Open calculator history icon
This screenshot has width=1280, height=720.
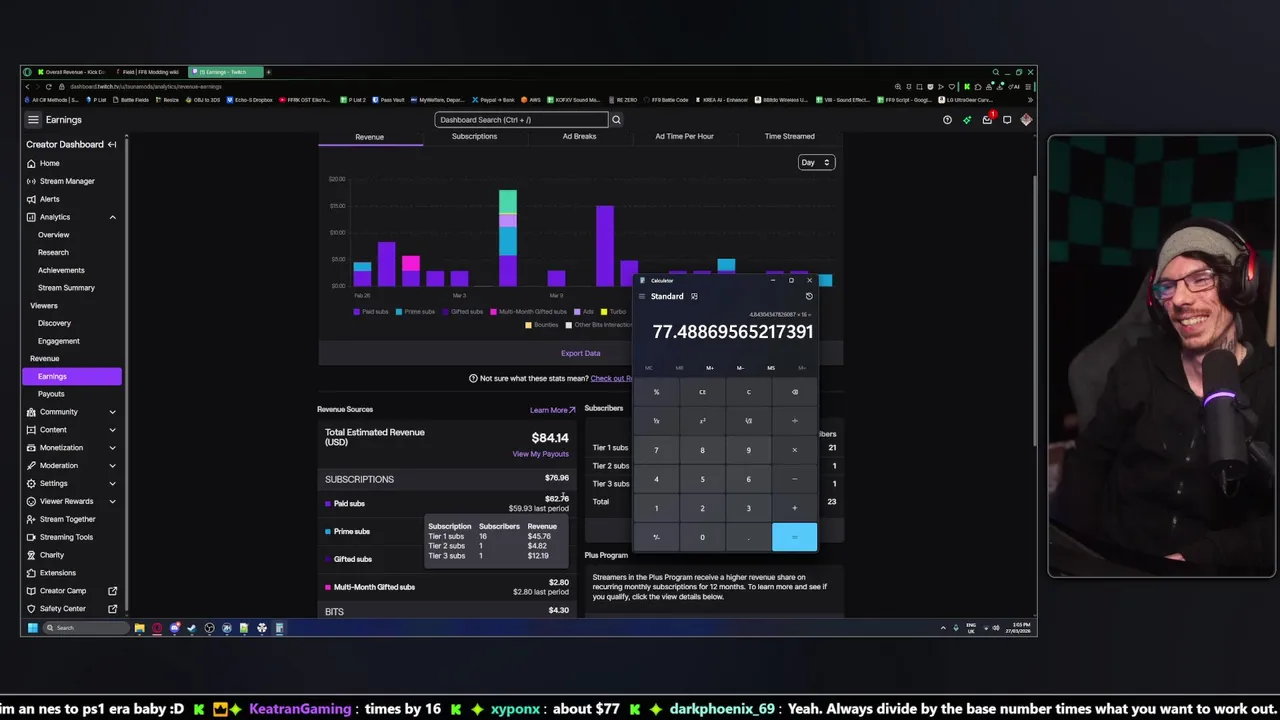[x=809, y=296]
